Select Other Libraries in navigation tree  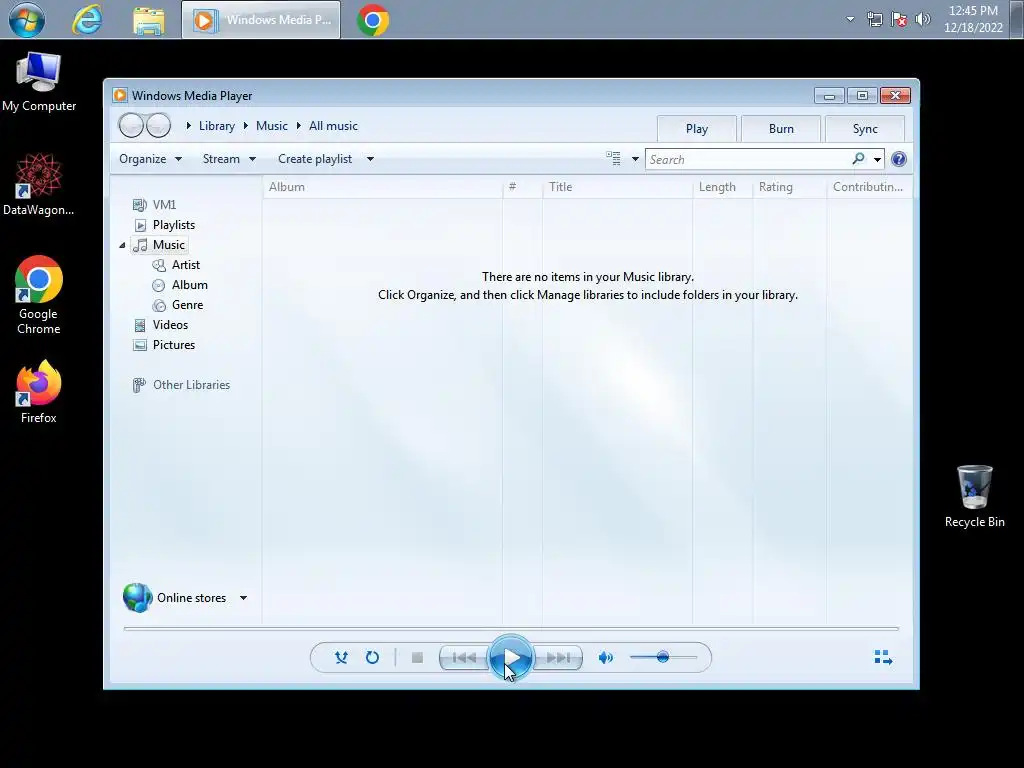click(181, 385)
